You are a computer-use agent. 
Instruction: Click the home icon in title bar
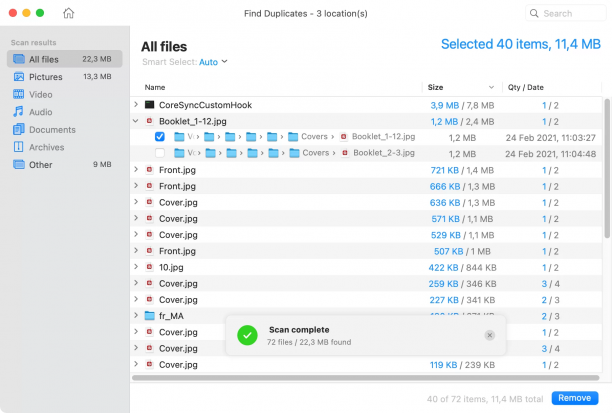[69, 13]
